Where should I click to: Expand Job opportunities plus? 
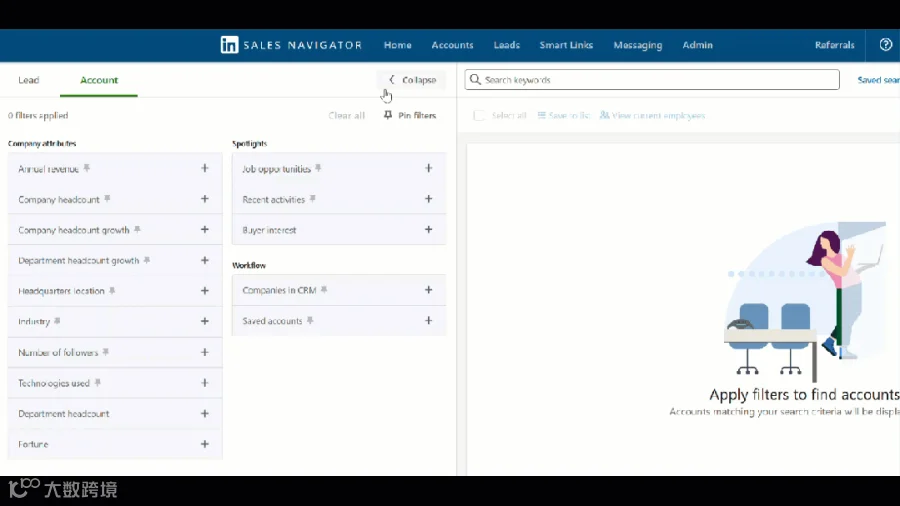coord(429,168)
